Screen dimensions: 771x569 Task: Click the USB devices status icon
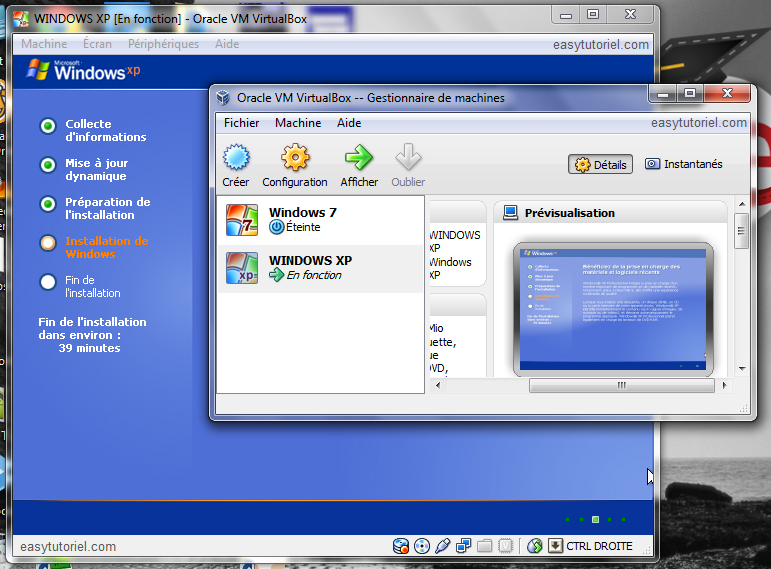pyautogui.click(x=443, y=546)
